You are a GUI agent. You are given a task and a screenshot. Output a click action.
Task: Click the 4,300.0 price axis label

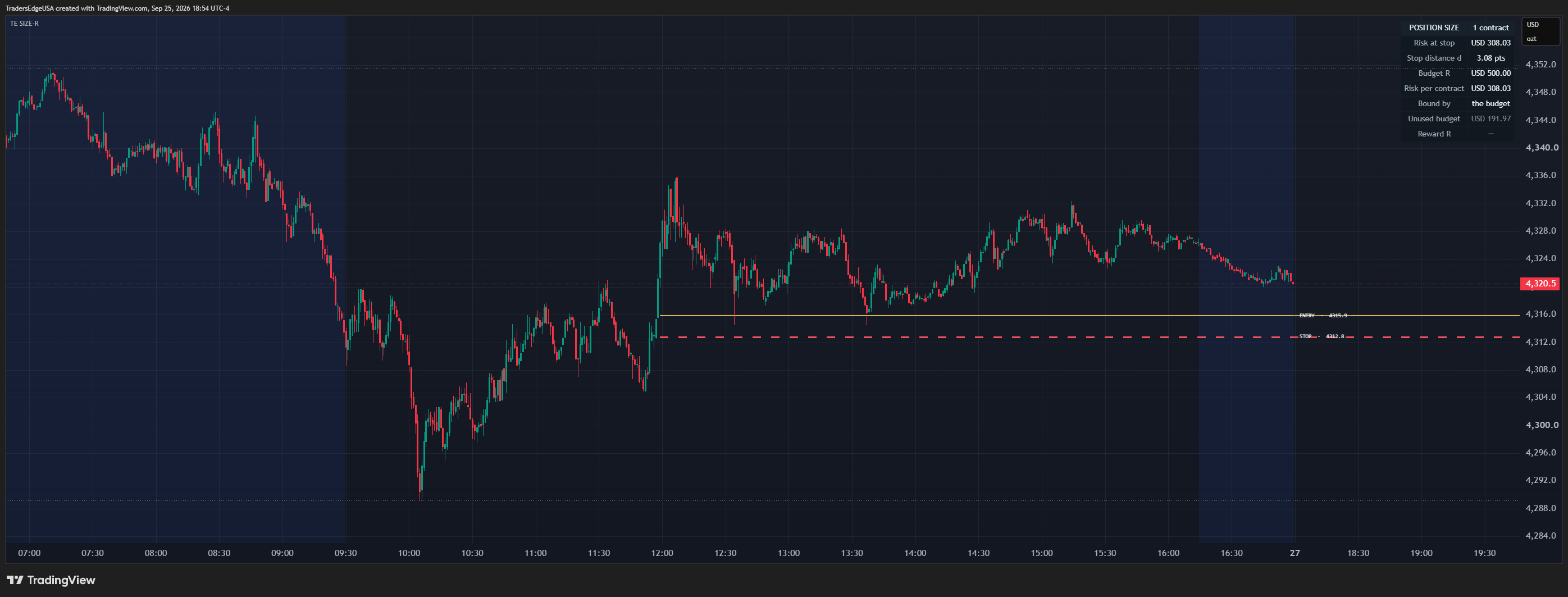1541,425
